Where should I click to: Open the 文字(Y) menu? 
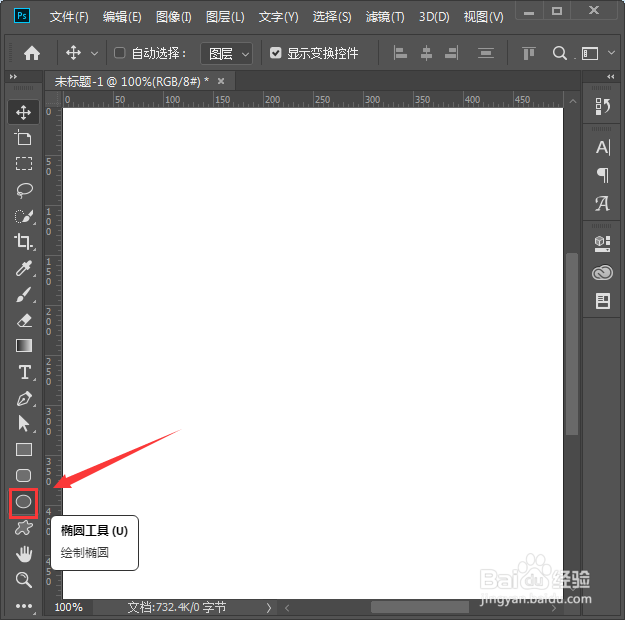(278, 17)
